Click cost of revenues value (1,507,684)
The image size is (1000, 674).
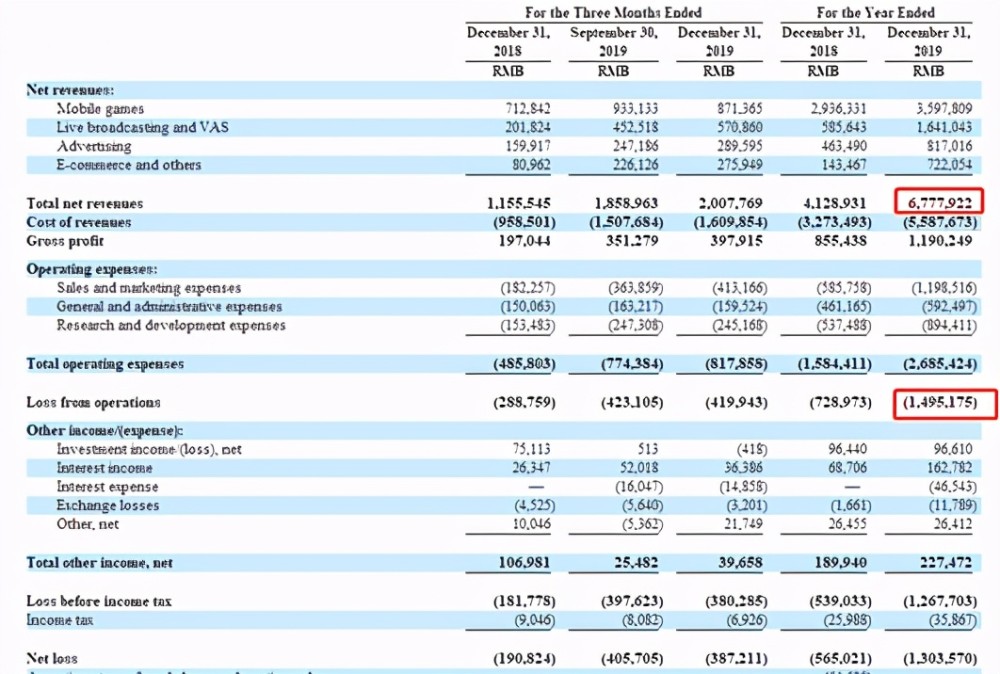(x=626, y=222)
